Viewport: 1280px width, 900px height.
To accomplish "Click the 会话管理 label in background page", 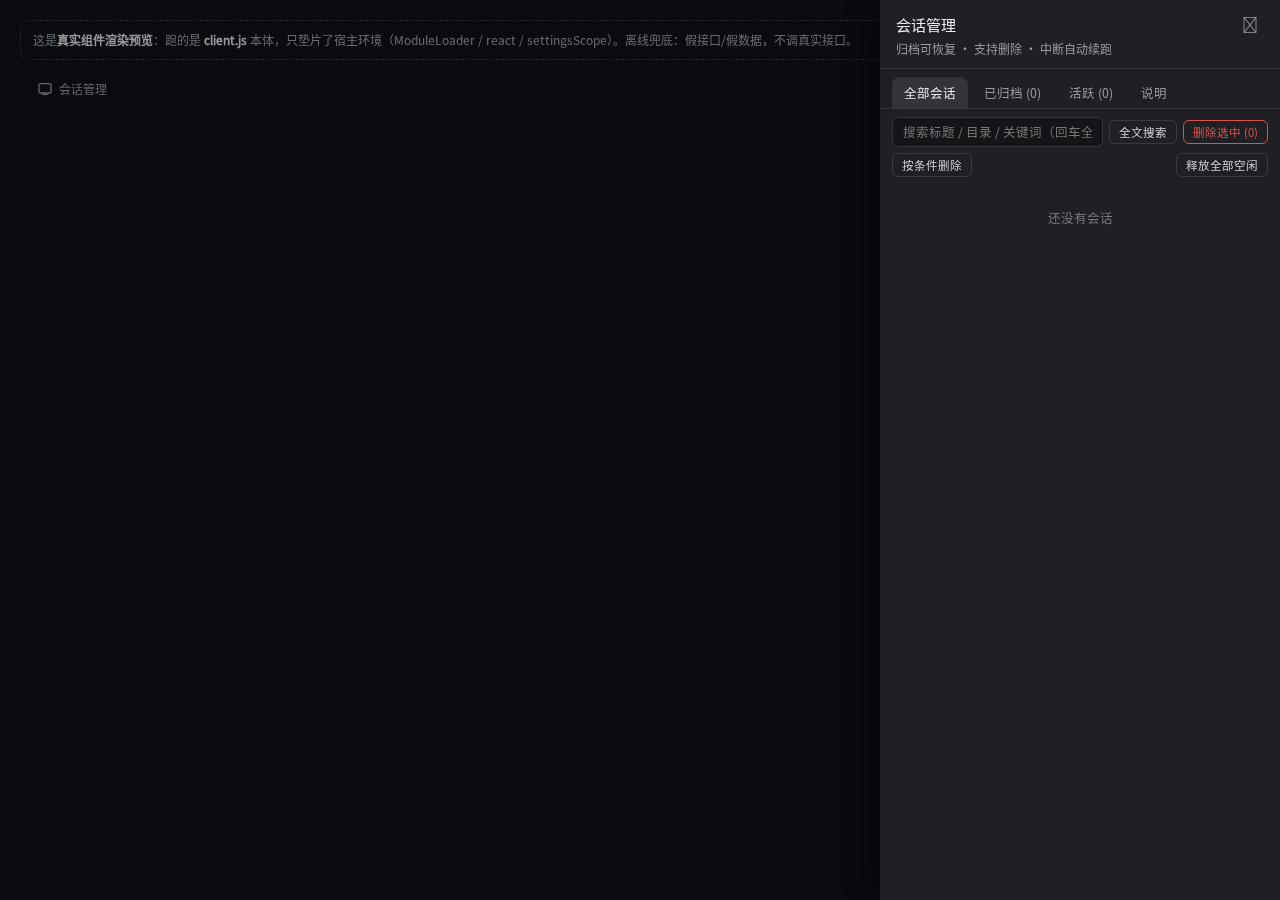I will [x=83, y=89].
